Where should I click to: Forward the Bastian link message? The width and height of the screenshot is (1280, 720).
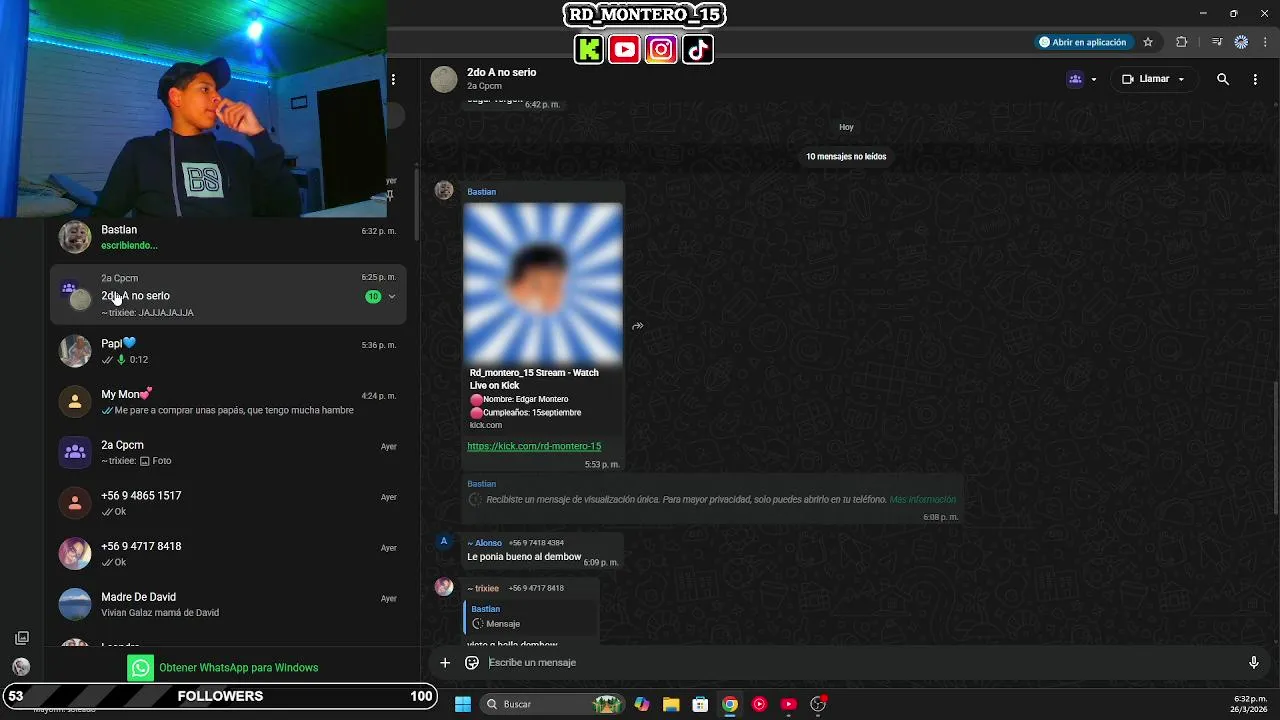[x=637, y=326]
